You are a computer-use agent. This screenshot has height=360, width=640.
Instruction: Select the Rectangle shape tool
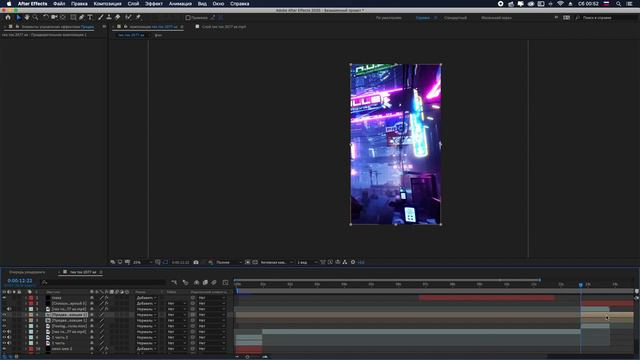click(x=73, y=18)
